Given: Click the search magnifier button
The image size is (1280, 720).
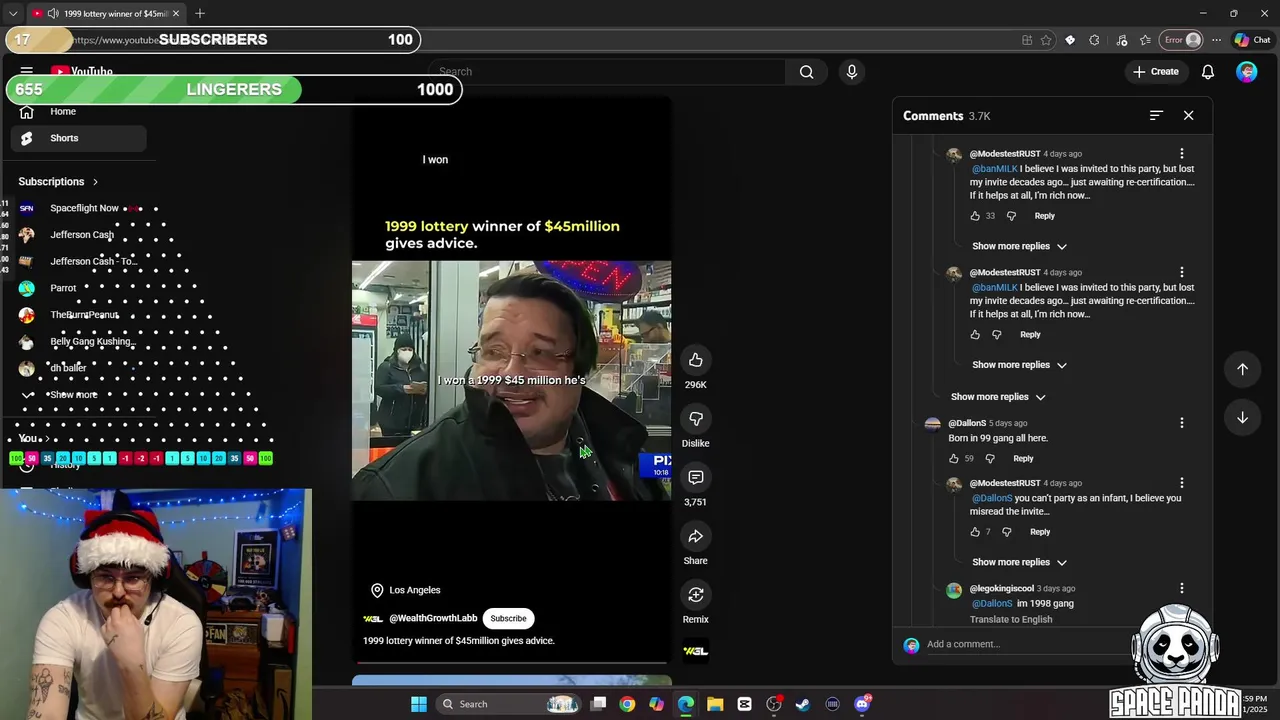Looking at the screenshot, I should pyautogui.click(x=807, y=72).
